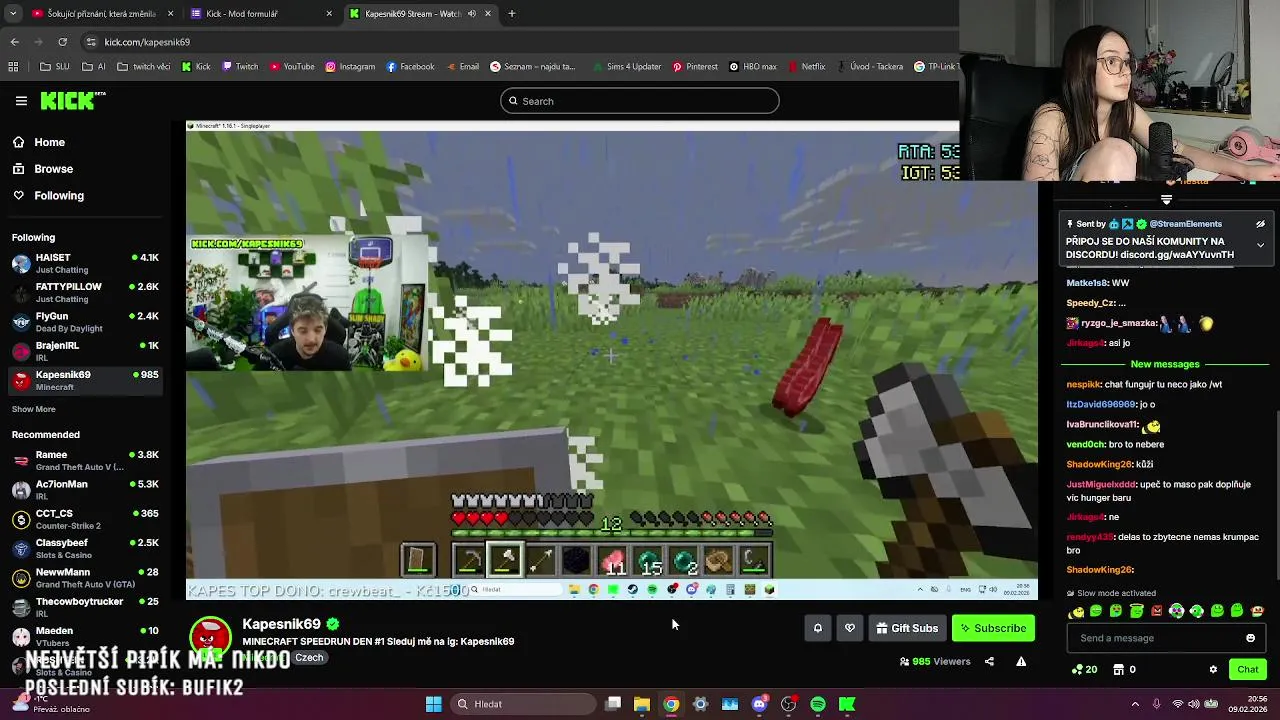Insert the first quick emote in chat

[1076, 611]
